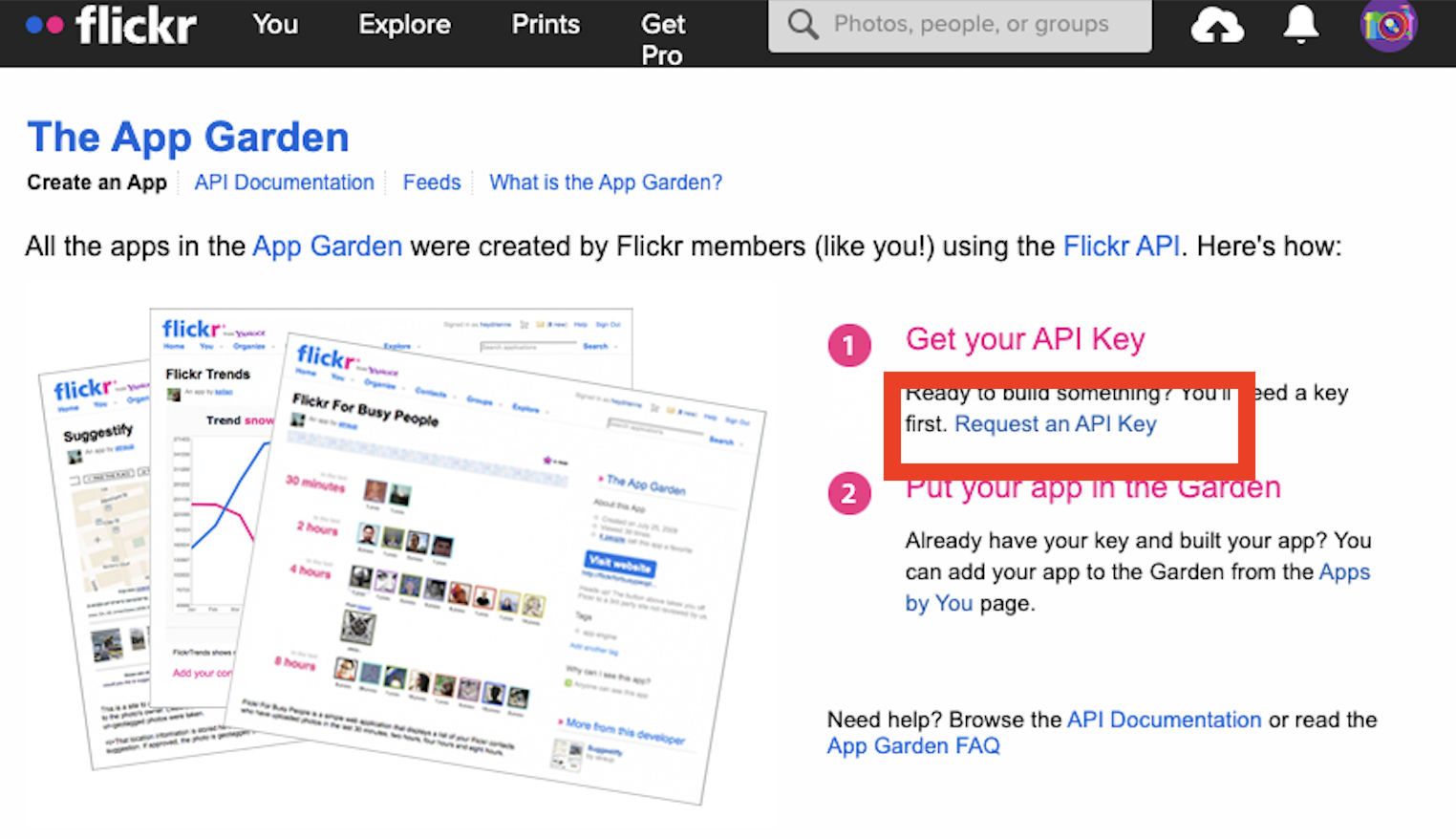Screen dimensions: 1456x839
Task: Open API Documentation link in help text
Action: [x=1164, y=720]
